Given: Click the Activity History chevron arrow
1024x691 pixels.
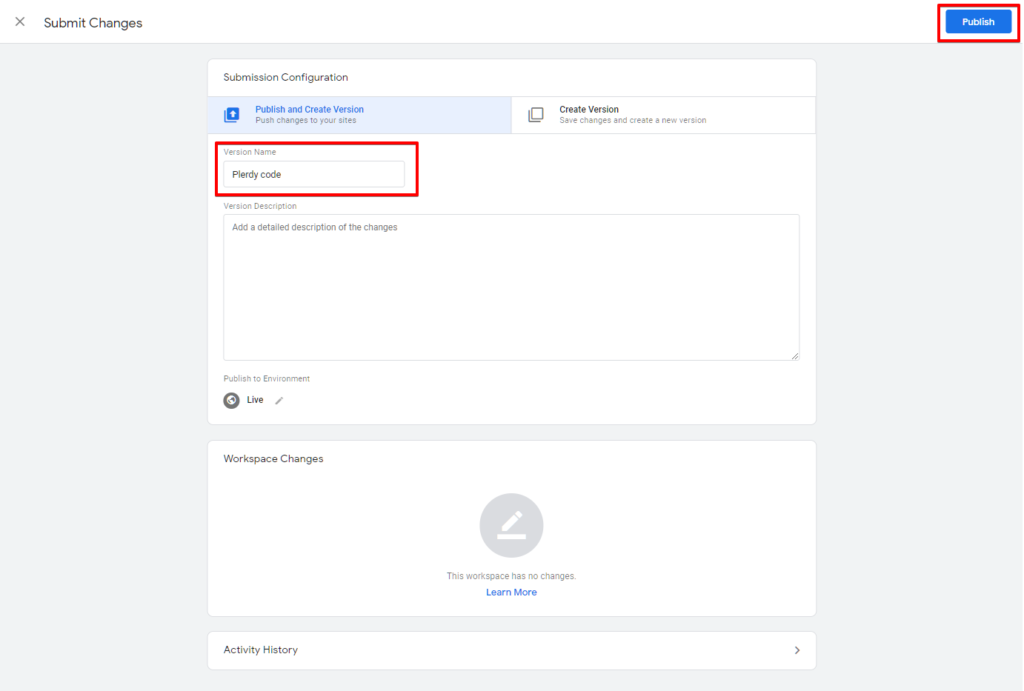Looking at the screenshot, I should point(797,650).
